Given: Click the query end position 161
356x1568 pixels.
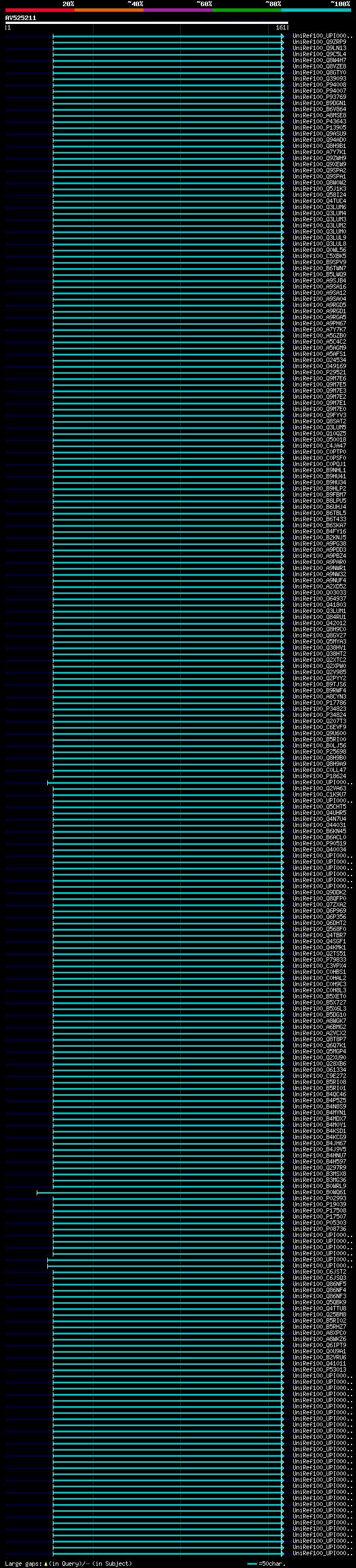Looking at the screenshot, I should 280,27.
